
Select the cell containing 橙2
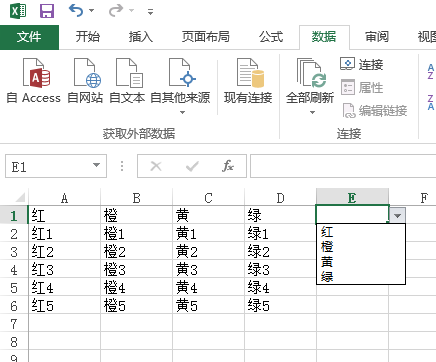click(x=136, y=252)
